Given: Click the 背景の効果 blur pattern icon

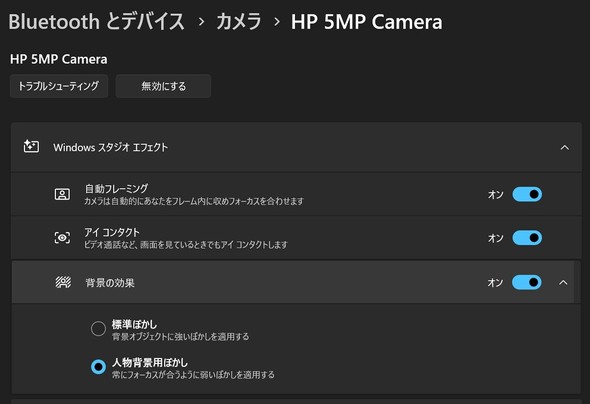Looking at the screenshot, I should point(63,282).
